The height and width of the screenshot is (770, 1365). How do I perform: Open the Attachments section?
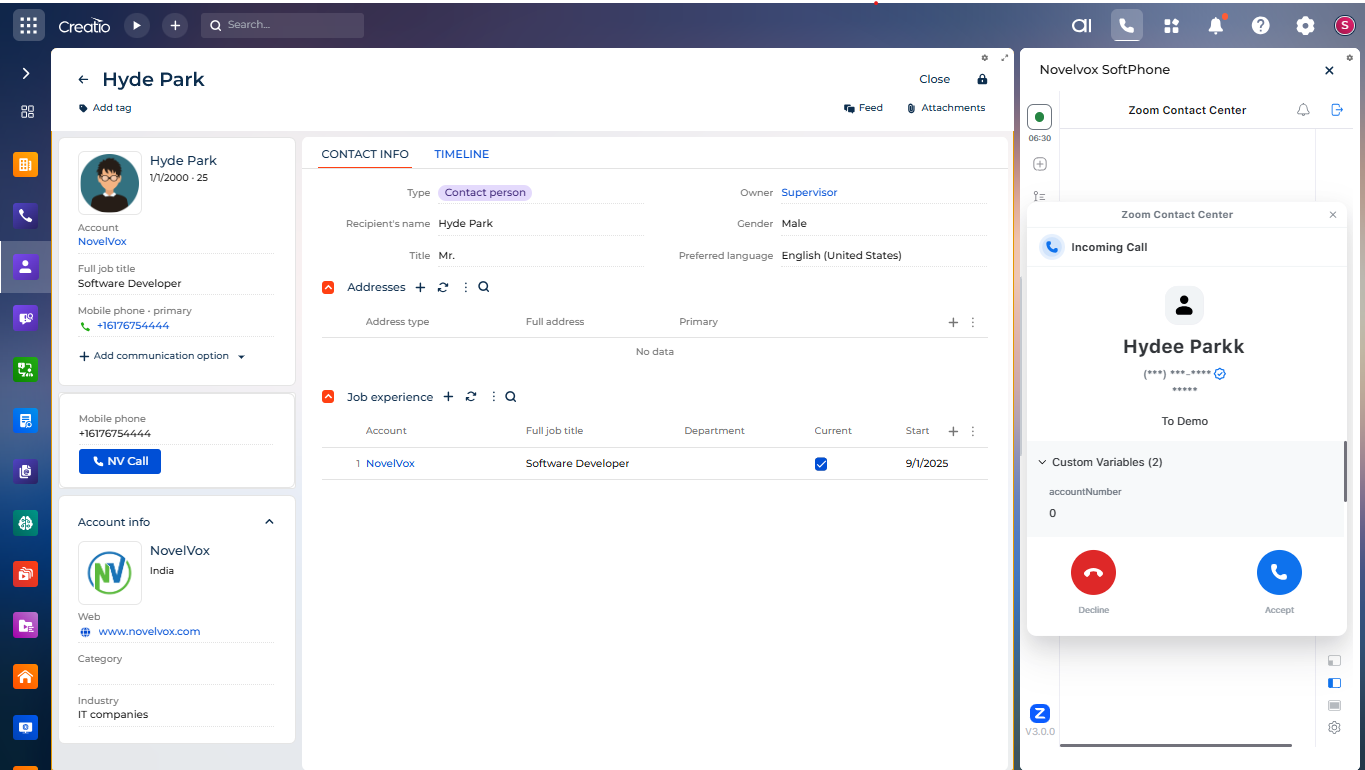click(x=945, y=108)
